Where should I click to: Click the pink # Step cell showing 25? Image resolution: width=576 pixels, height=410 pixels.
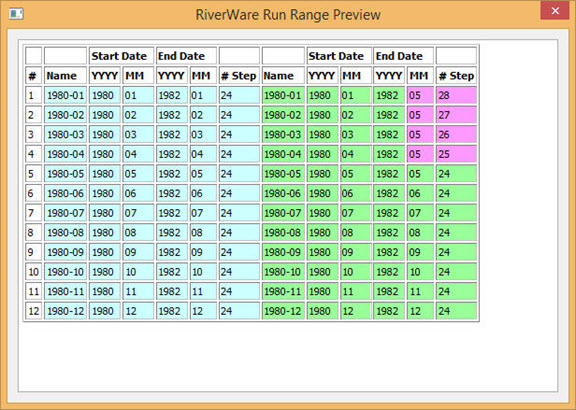(x=456, y=154)
